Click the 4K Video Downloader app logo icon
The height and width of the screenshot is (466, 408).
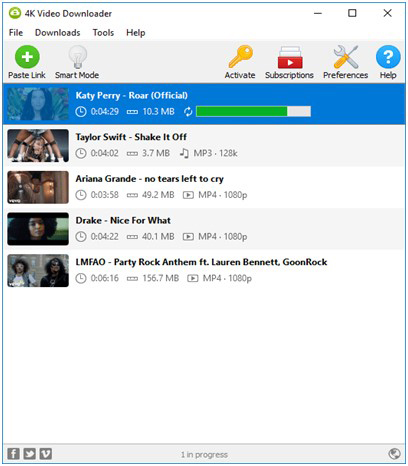pos(15,13)
